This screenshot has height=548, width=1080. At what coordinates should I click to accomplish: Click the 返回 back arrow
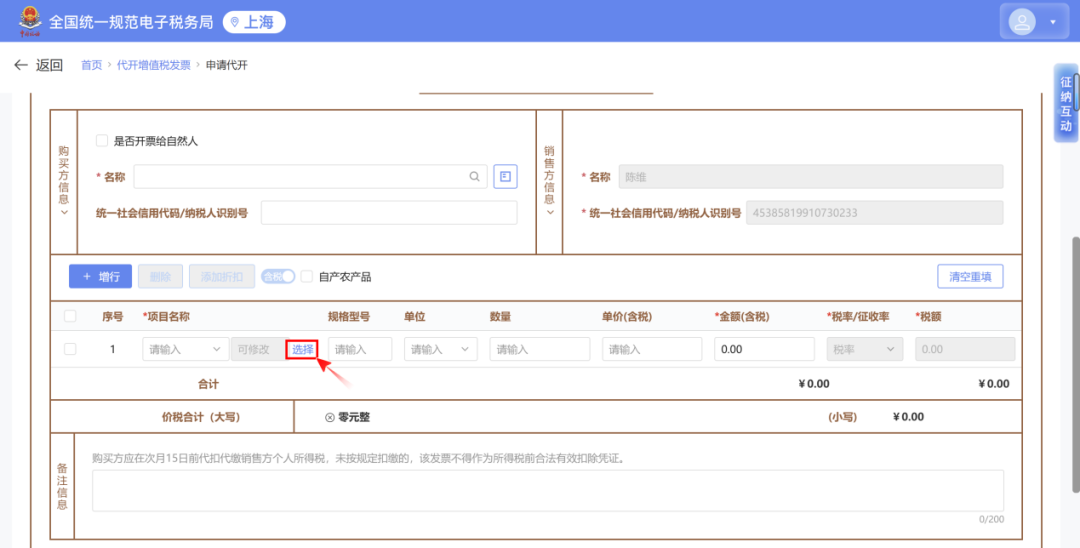point(21,65)
